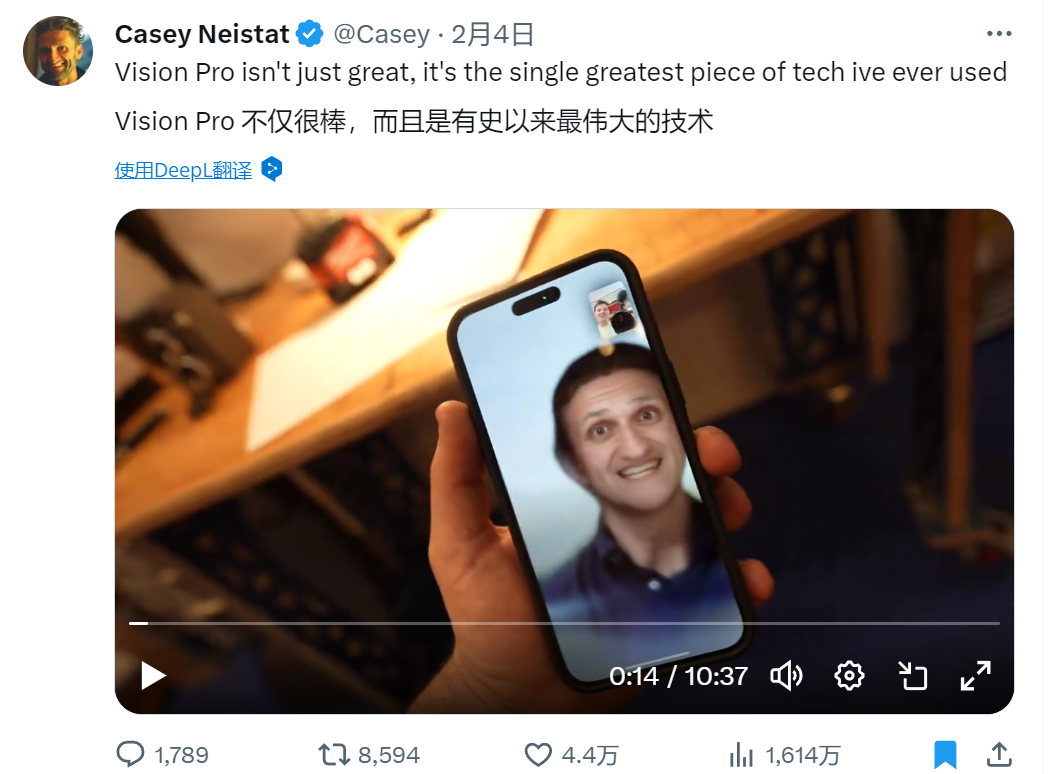Viewport: 1056px width, 774px height.
Task: Share the tweet via upload arrow icon
Action: pos(999,754)
